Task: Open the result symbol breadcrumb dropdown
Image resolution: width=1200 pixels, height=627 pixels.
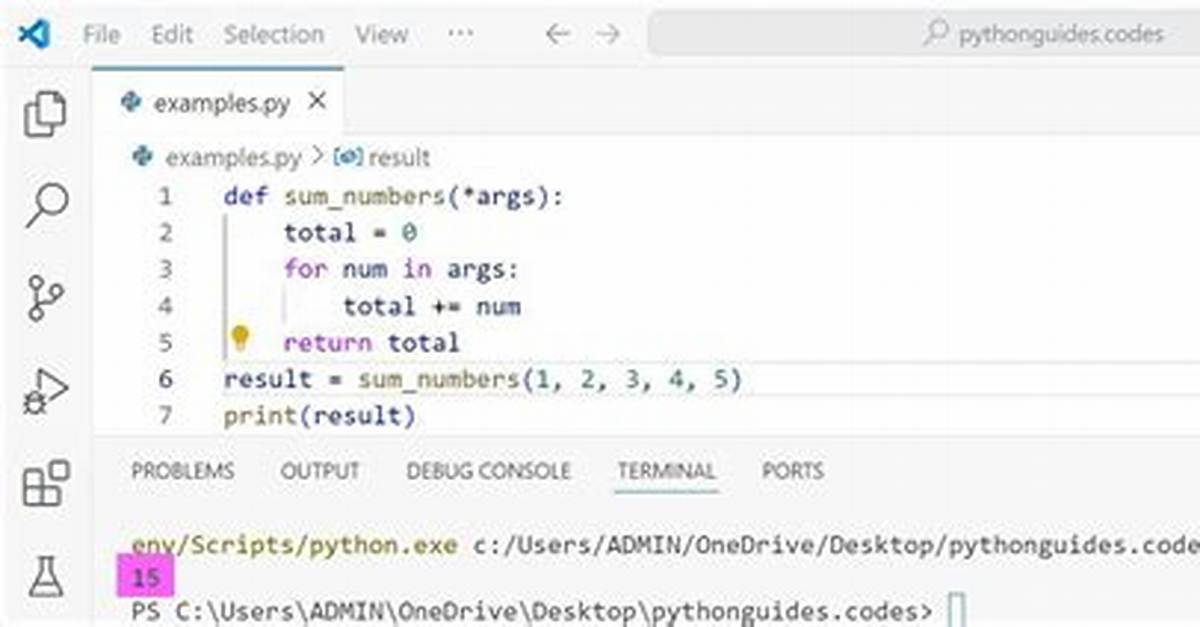Action: click(x=383, y=158)
